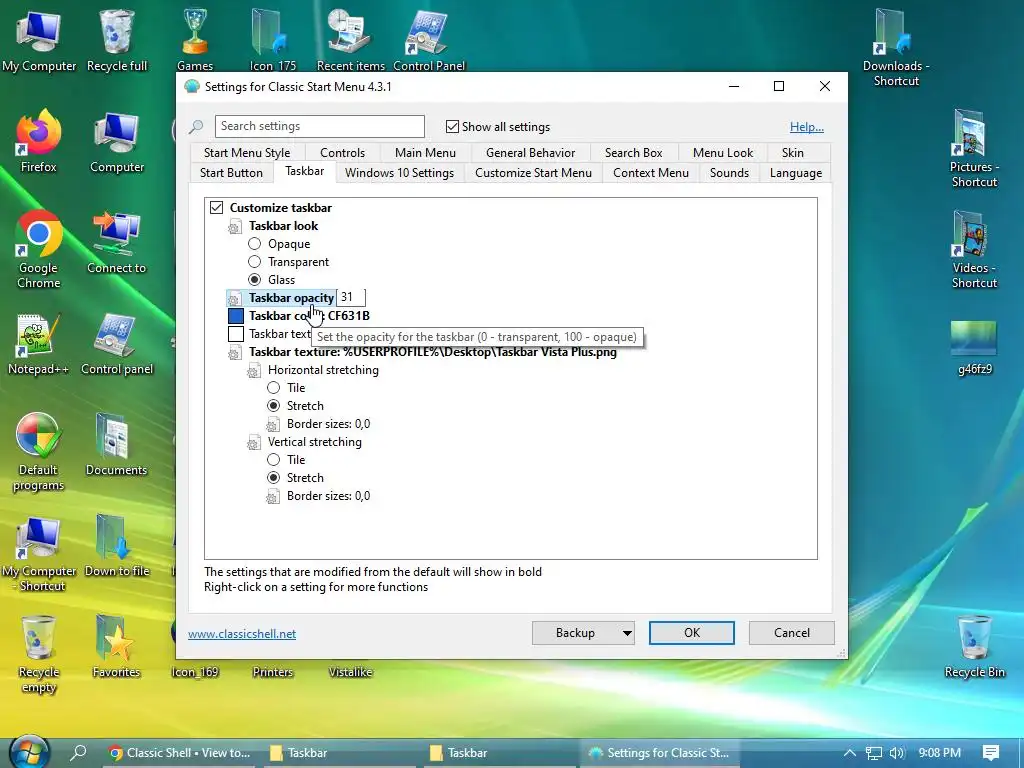Select the Recycle empty desktop icon
The height and width of the screenshot is (768, 1024).
[x=39, y=654]
